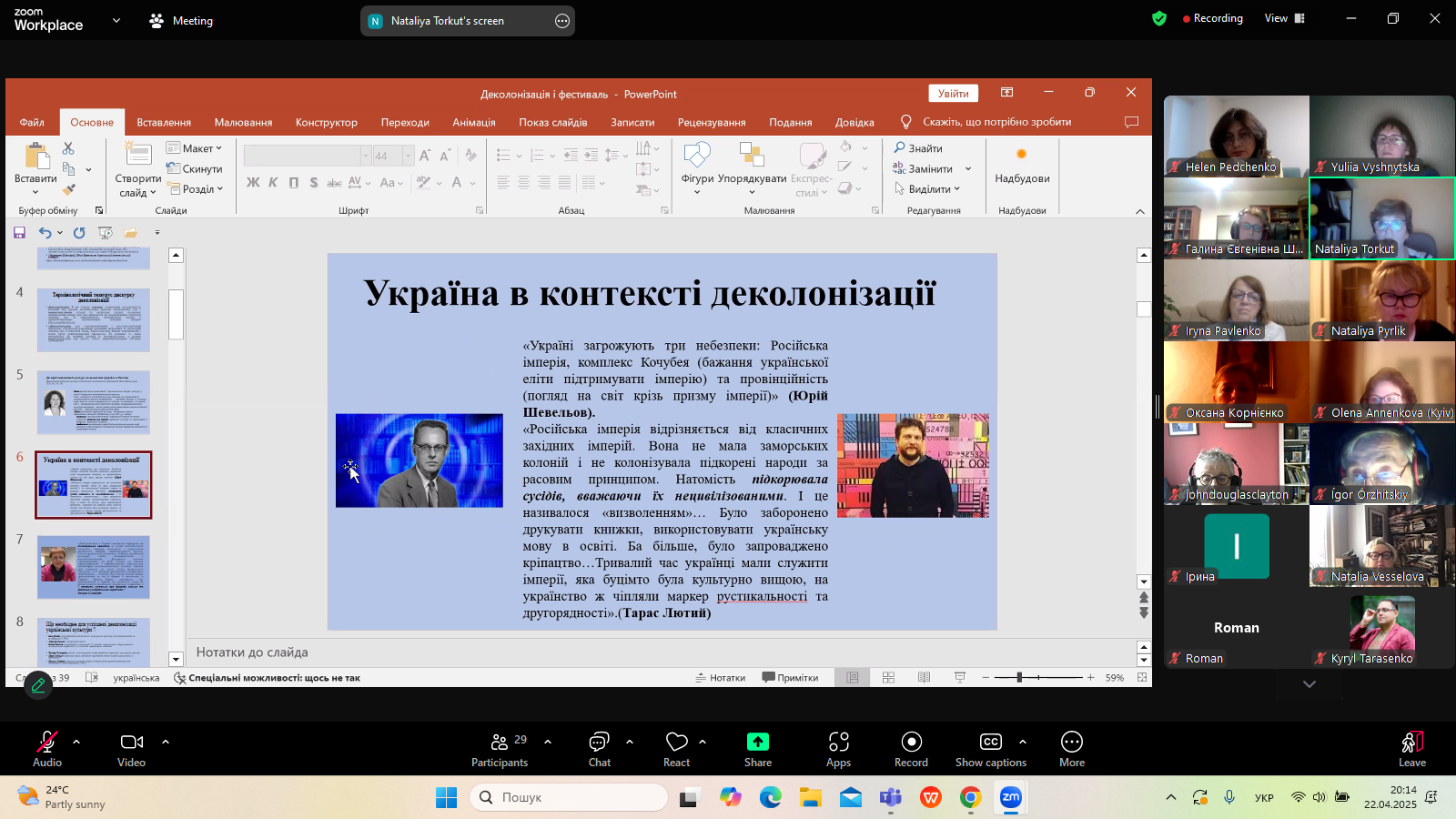
Task: Open the Participants list
Action: click(500, 749)
